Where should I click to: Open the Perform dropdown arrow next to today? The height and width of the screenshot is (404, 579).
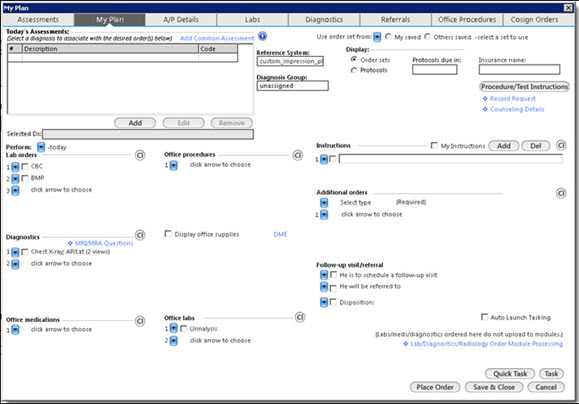point(41,147)
